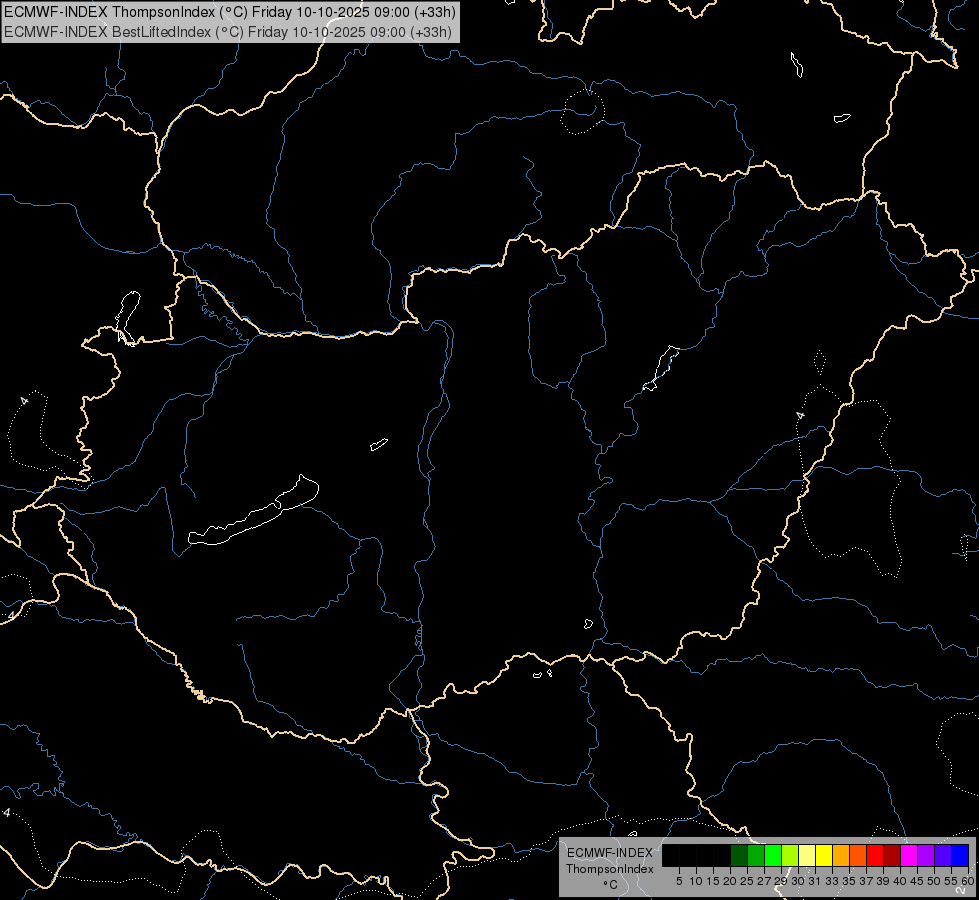Select the bright red legend swatch (37–39)

[875, 855]
